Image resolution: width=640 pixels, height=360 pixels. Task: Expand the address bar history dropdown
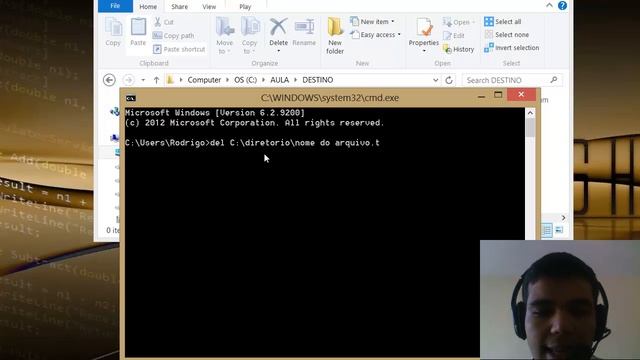(x=436, y=80)
